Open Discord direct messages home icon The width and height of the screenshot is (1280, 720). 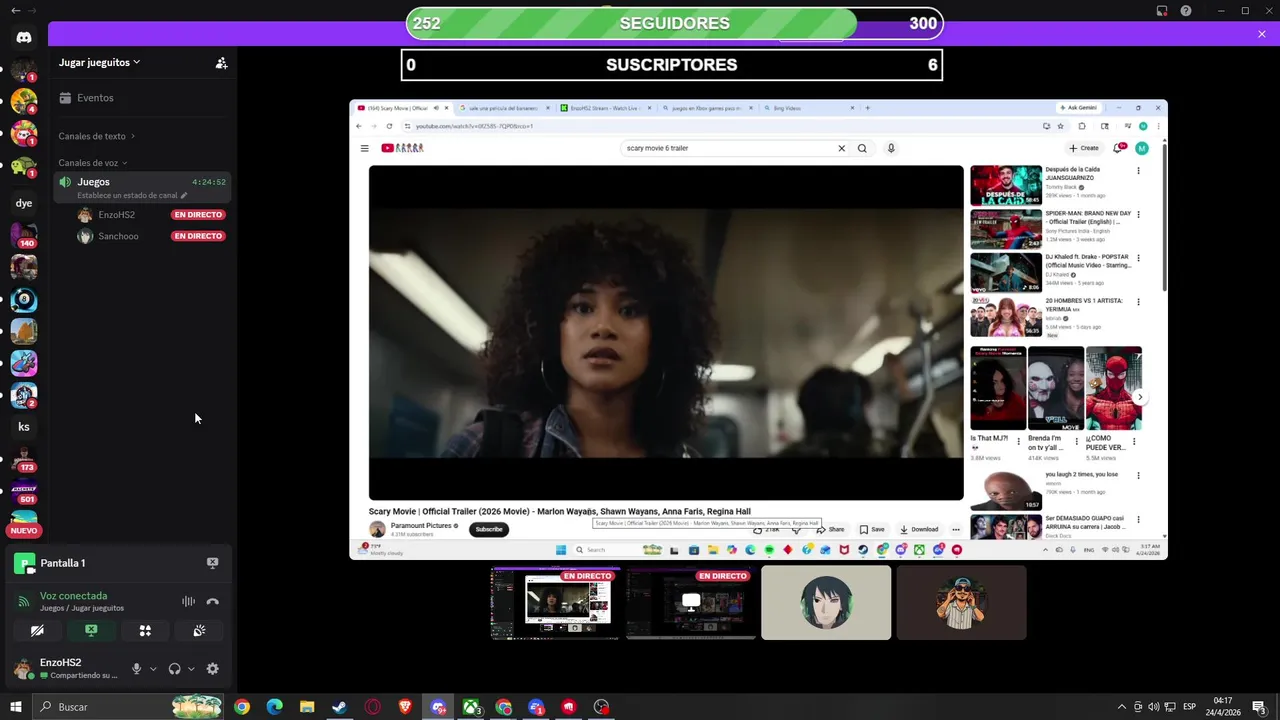pos(24,37)
